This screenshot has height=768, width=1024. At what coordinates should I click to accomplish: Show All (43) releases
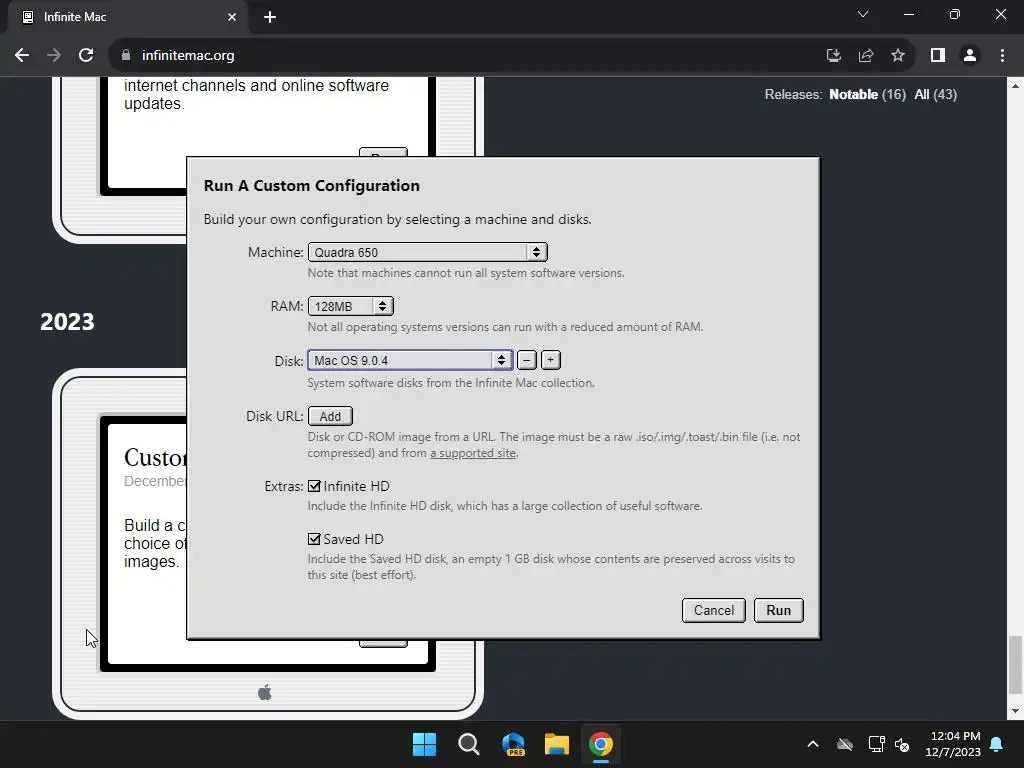935,94
